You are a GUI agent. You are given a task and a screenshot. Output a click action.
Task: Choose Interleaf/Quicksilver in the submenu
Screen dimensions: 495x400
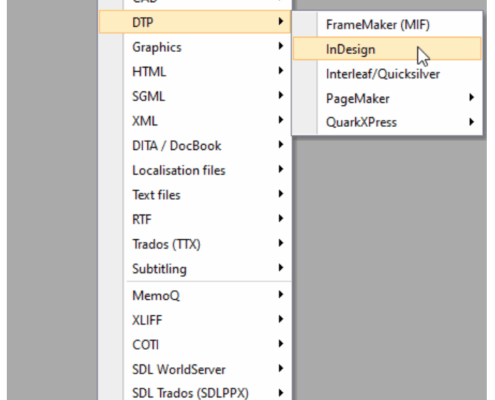tap(387, 74)
